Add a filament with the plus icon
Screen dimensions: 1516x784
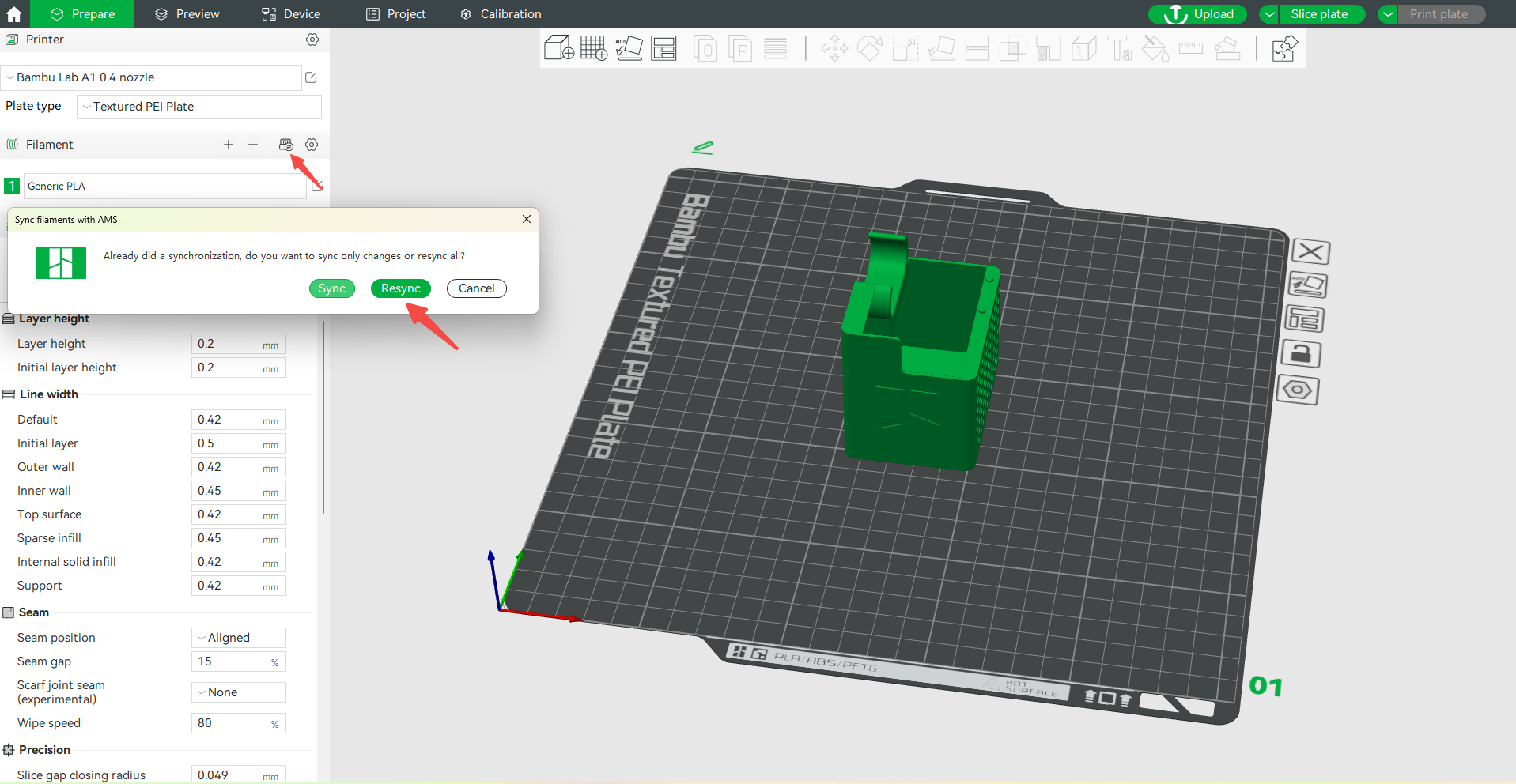tap(229, 145)
